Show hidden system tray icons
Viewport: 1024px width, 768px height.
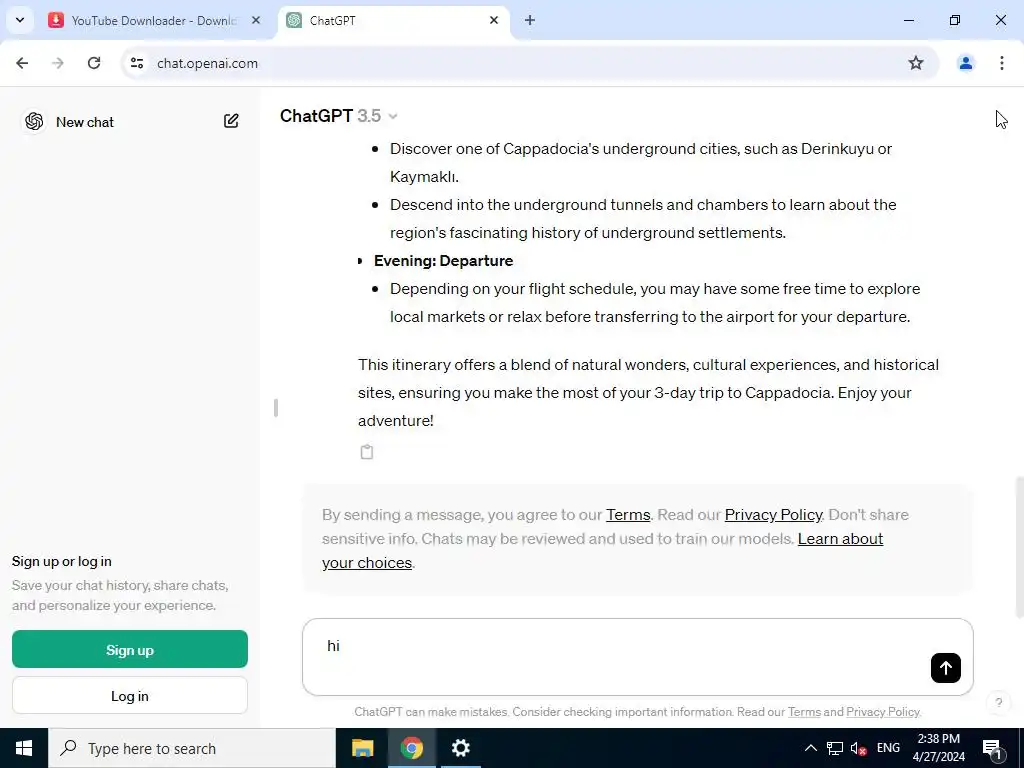810,748
